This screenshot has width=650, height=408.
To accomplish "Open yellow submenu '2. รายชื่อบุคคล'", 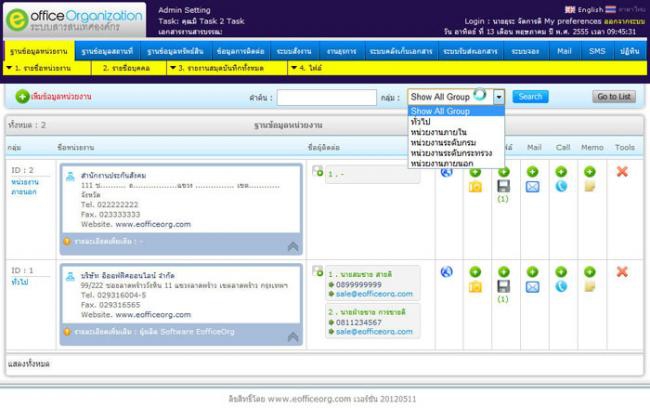I will 126,68.
